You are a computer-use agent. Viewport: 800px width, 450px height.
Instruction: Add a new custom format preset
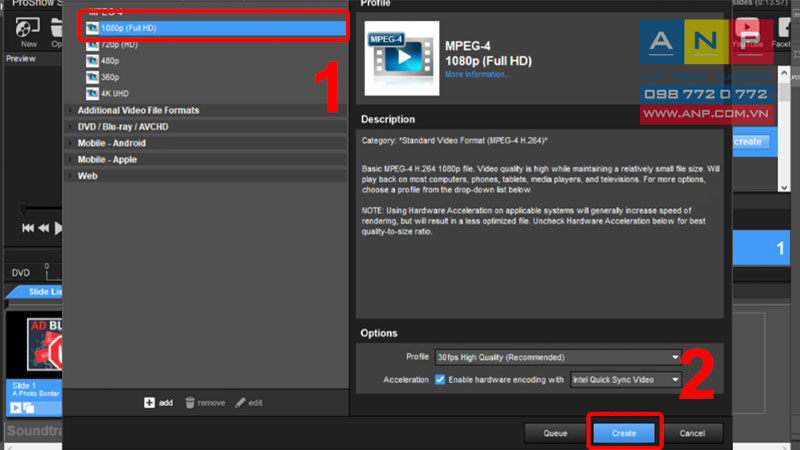(159, 403)
